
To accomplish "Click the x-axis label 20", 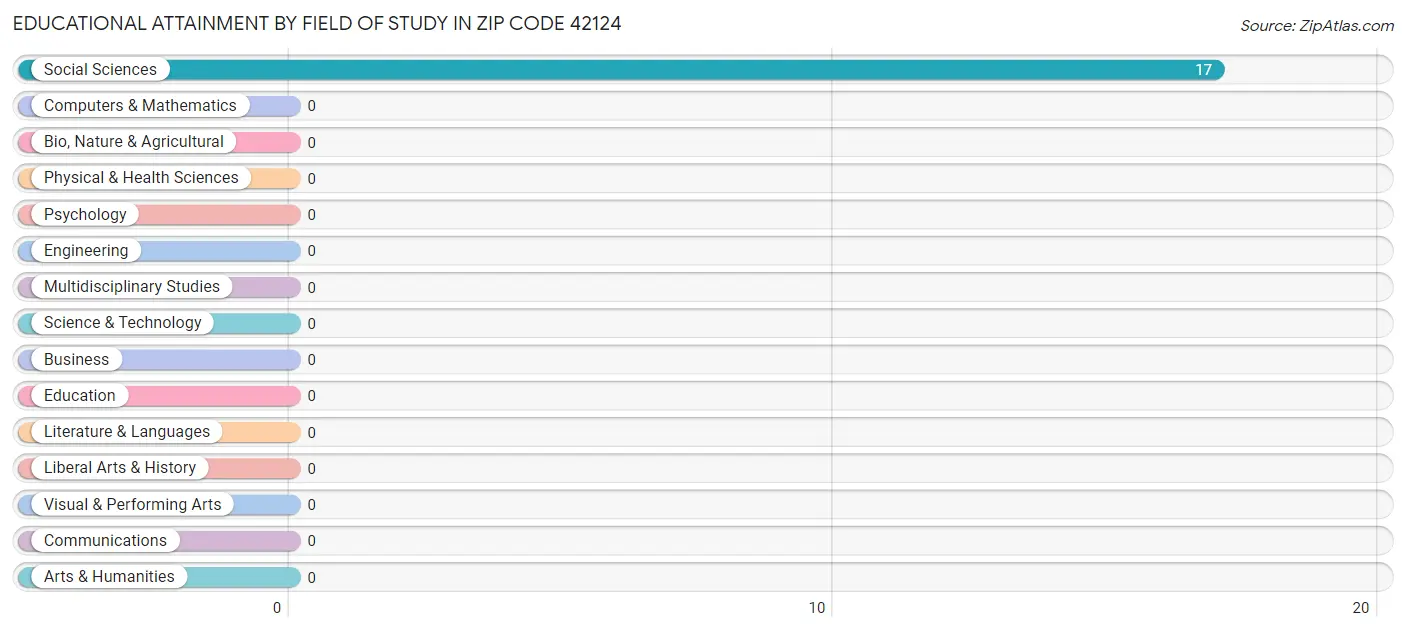I will [x=1360, y=608].
